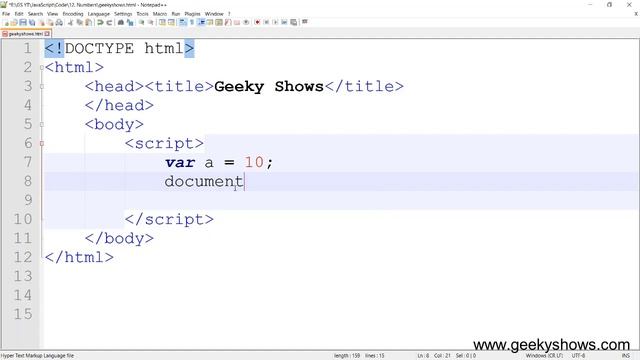This screenshot has height=360, width=640.
Task: Collapse the body fold marker on line 5
Action: (42, 124)
